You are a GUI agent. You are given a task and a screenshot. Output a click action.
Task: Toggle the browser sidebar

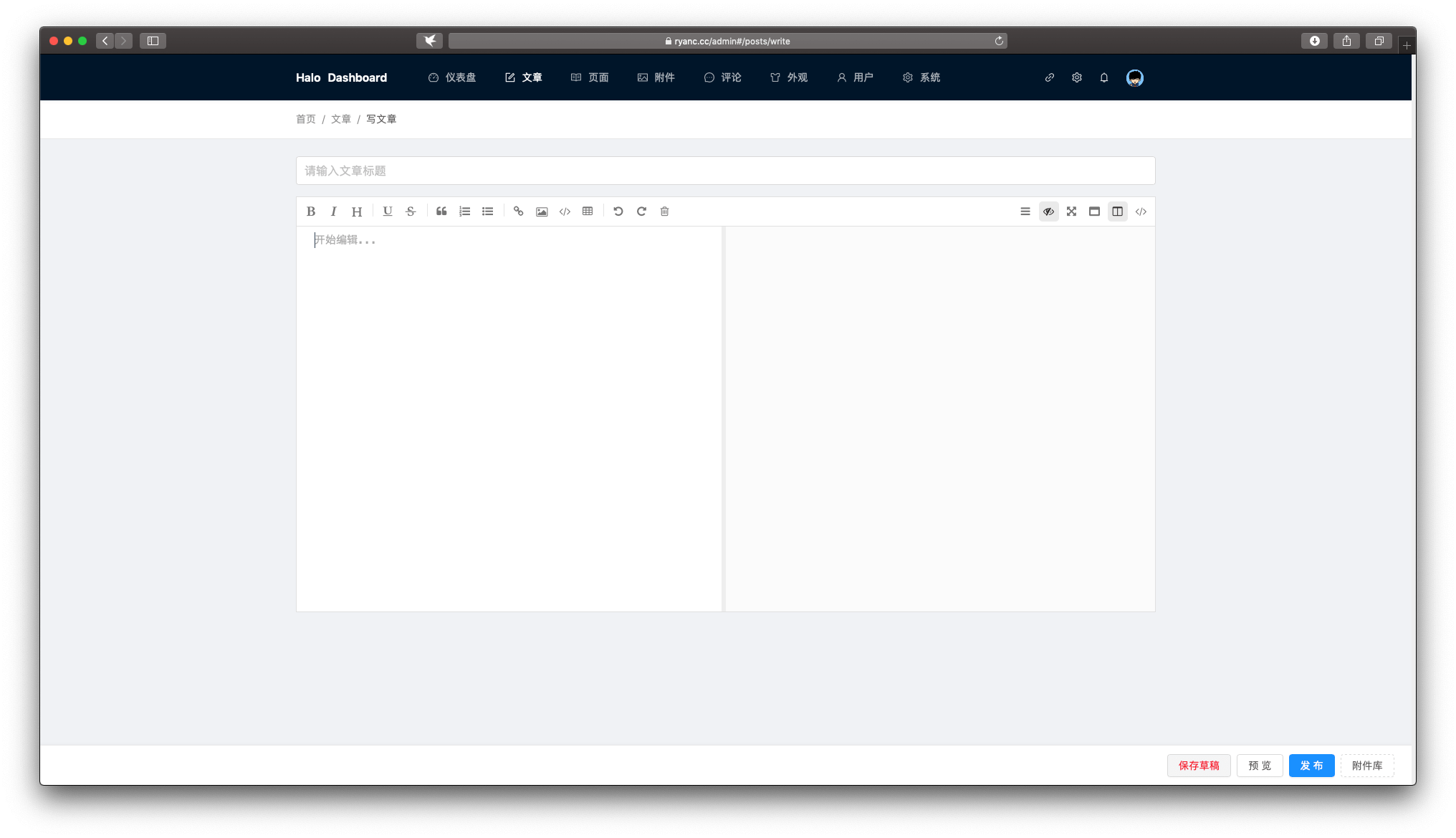(153, 41)
